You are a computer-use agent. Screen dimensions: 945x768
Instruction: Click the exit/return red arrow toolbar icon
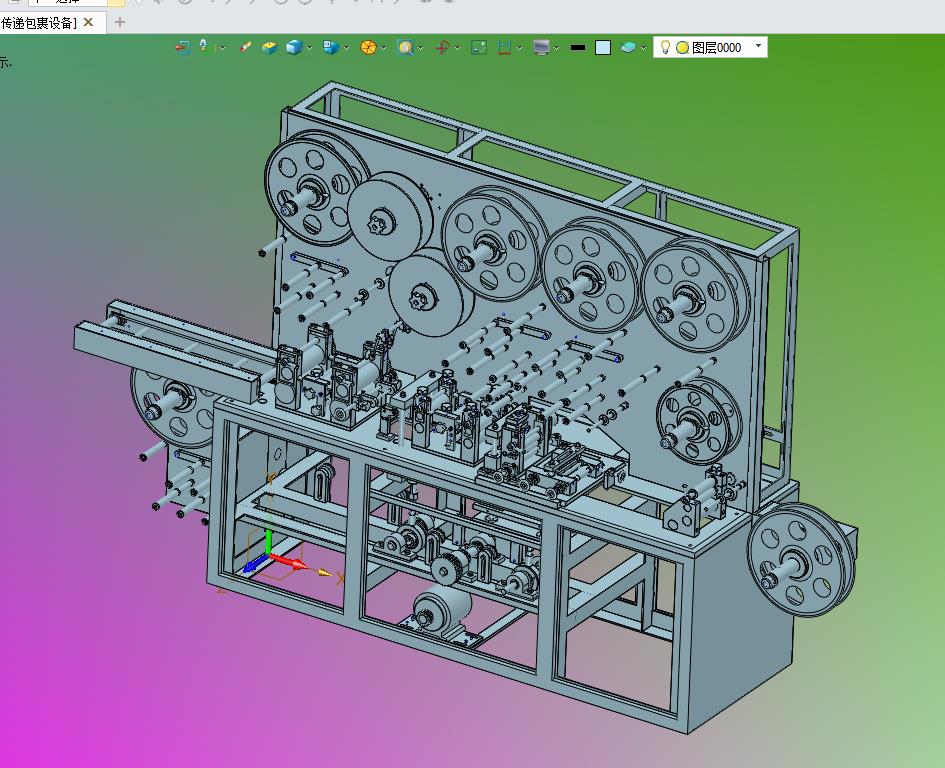[x=183, y=47]
